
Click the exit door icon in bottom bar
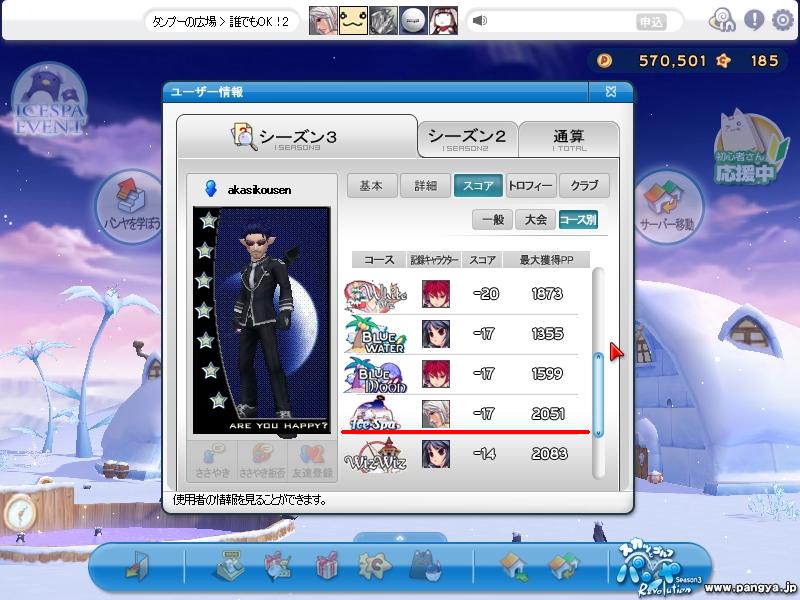[137, 566]
